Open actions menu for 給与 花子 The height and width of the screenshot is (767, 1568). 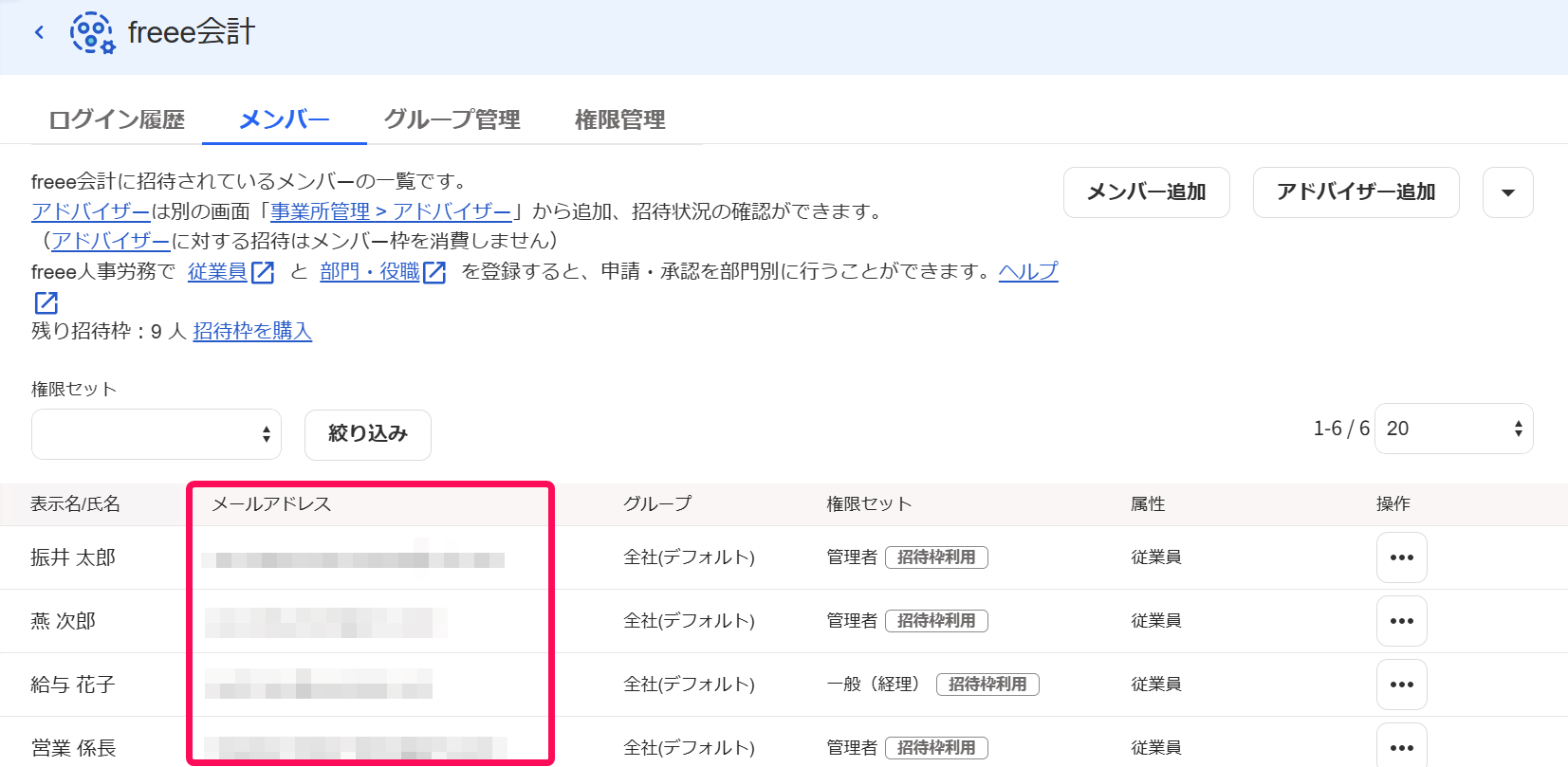pyautogui.click(x=1402, y=685)
